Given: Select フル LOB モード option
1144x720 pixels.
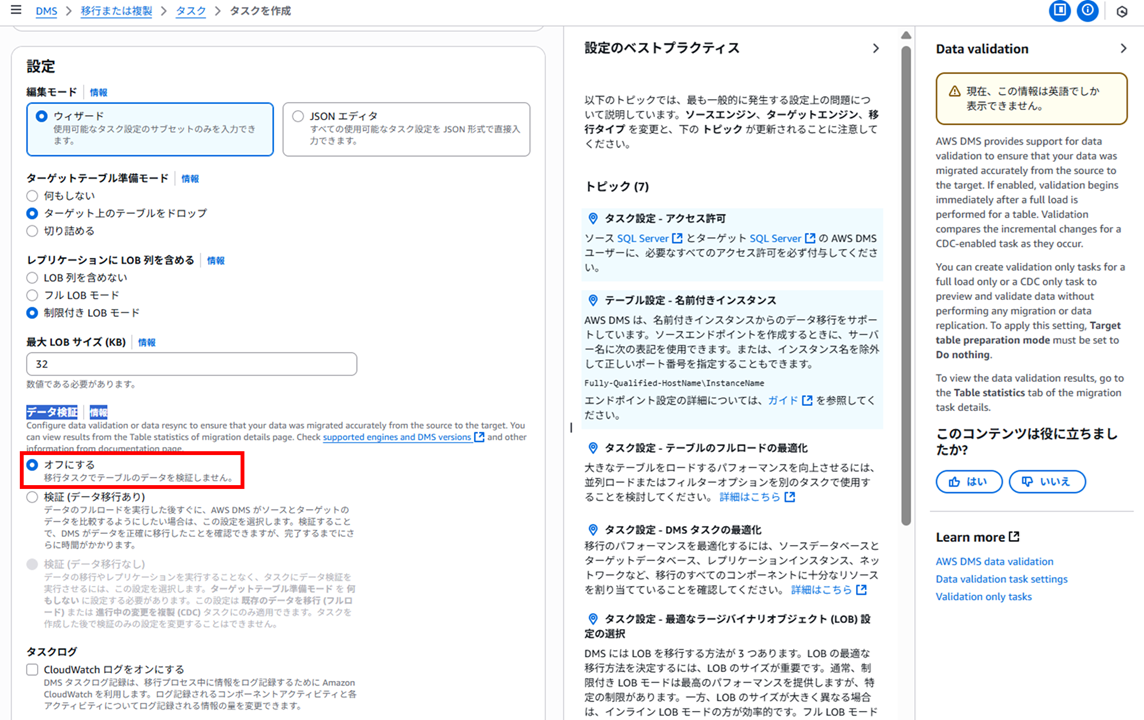Looking at the screenshot, I should [x=32, y=295].
